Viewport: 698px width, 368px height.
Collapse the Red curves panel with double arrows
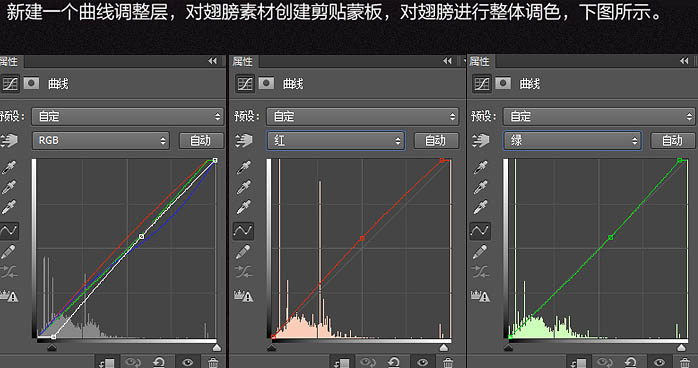coord(447,61)
